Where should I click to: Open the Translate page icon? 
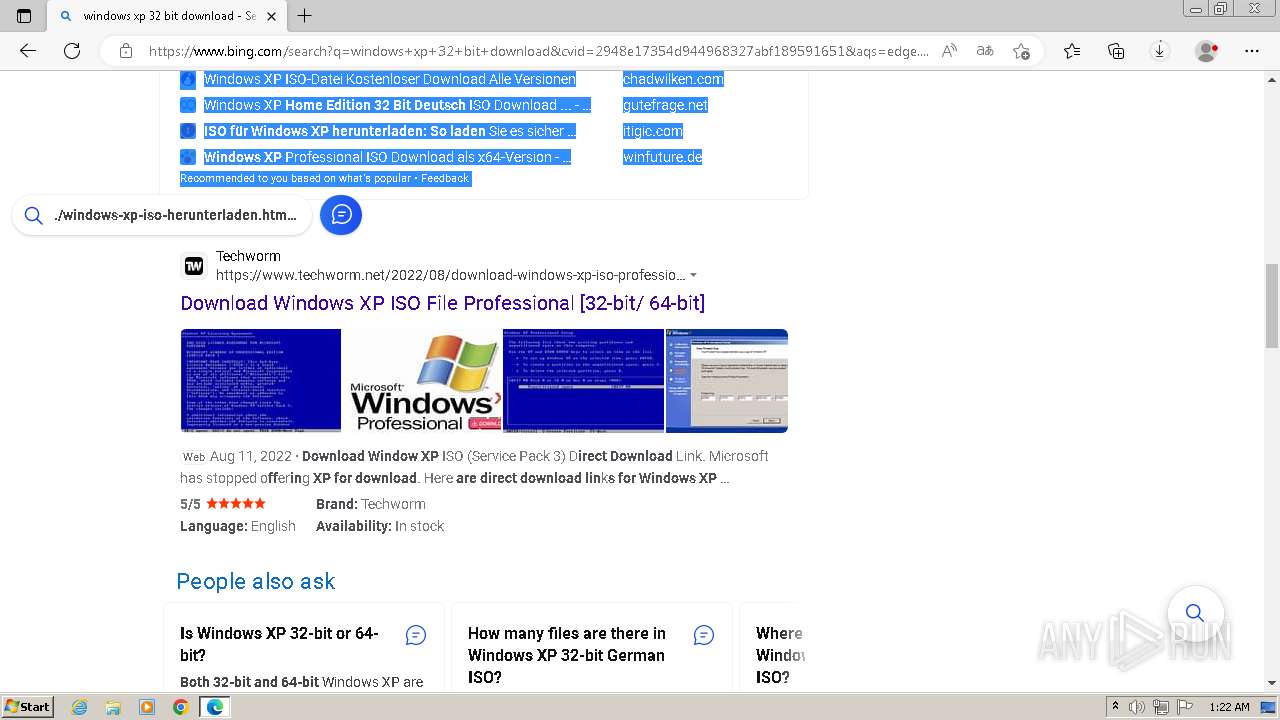(x=985, y=51)
